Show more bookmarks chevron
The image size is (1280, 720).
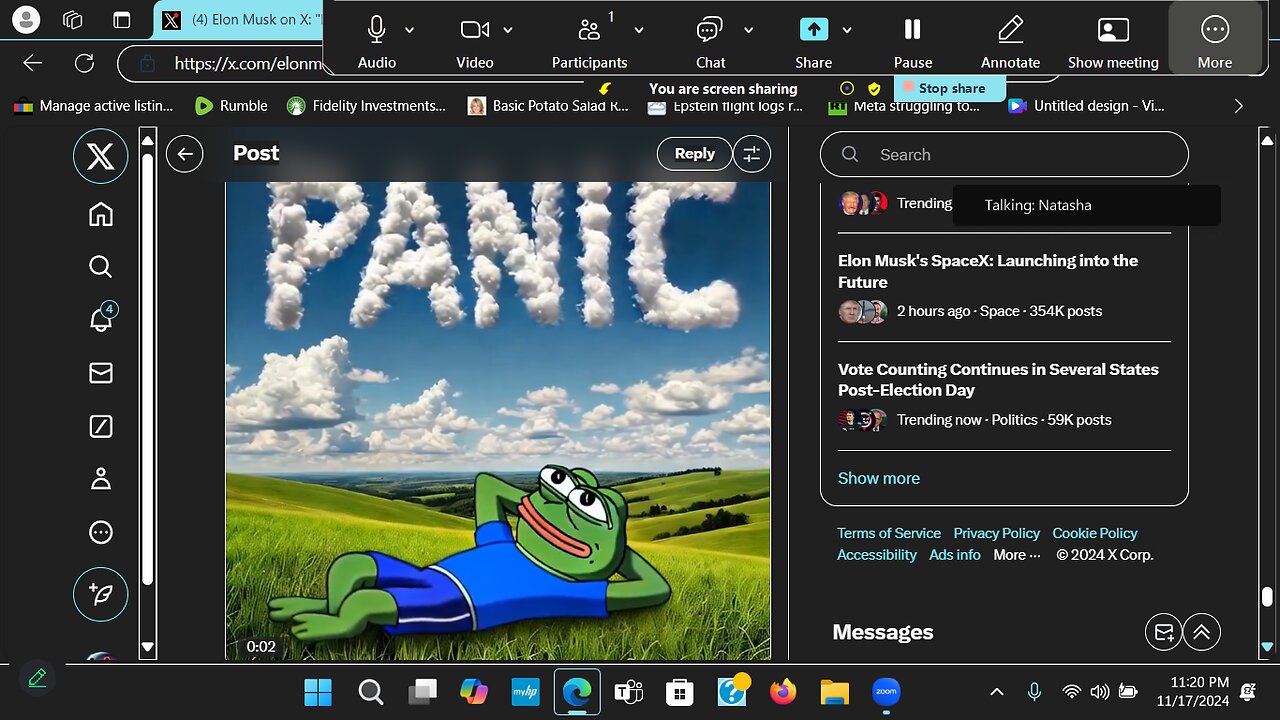pyautogui.click(x=1238, y=105)
